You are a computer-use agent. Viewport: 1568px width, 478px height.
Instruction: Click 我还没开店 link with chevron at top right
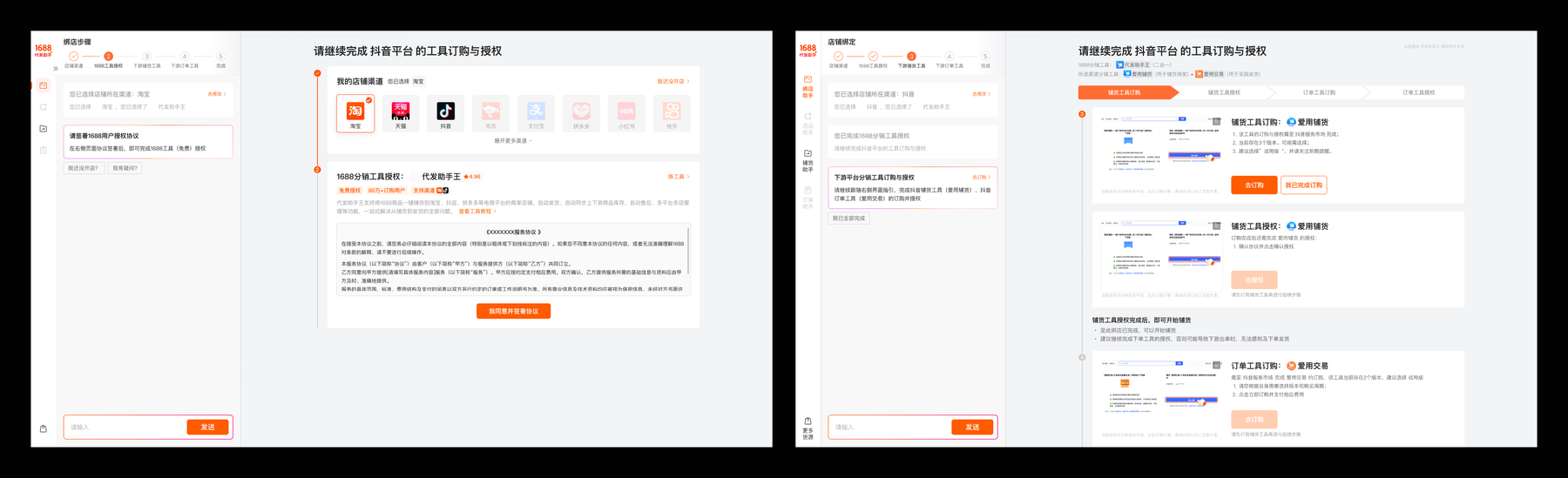[672, 82]
